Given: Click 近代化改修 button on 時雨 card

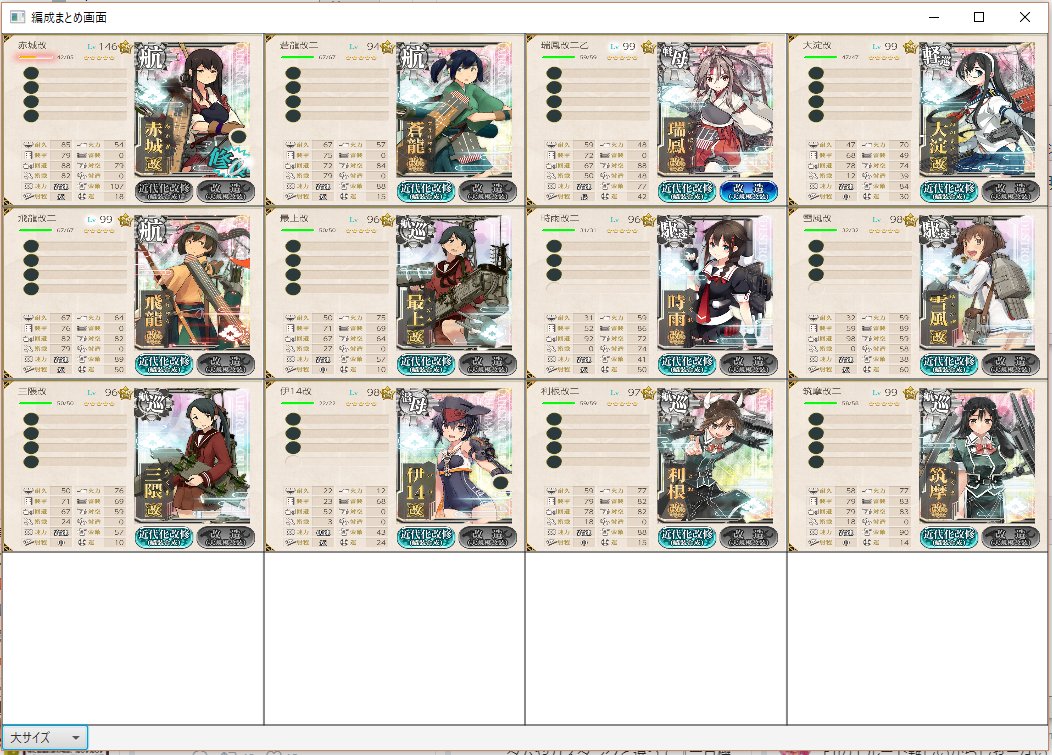Looking at the screenshot, I should [x=687, y=364].
